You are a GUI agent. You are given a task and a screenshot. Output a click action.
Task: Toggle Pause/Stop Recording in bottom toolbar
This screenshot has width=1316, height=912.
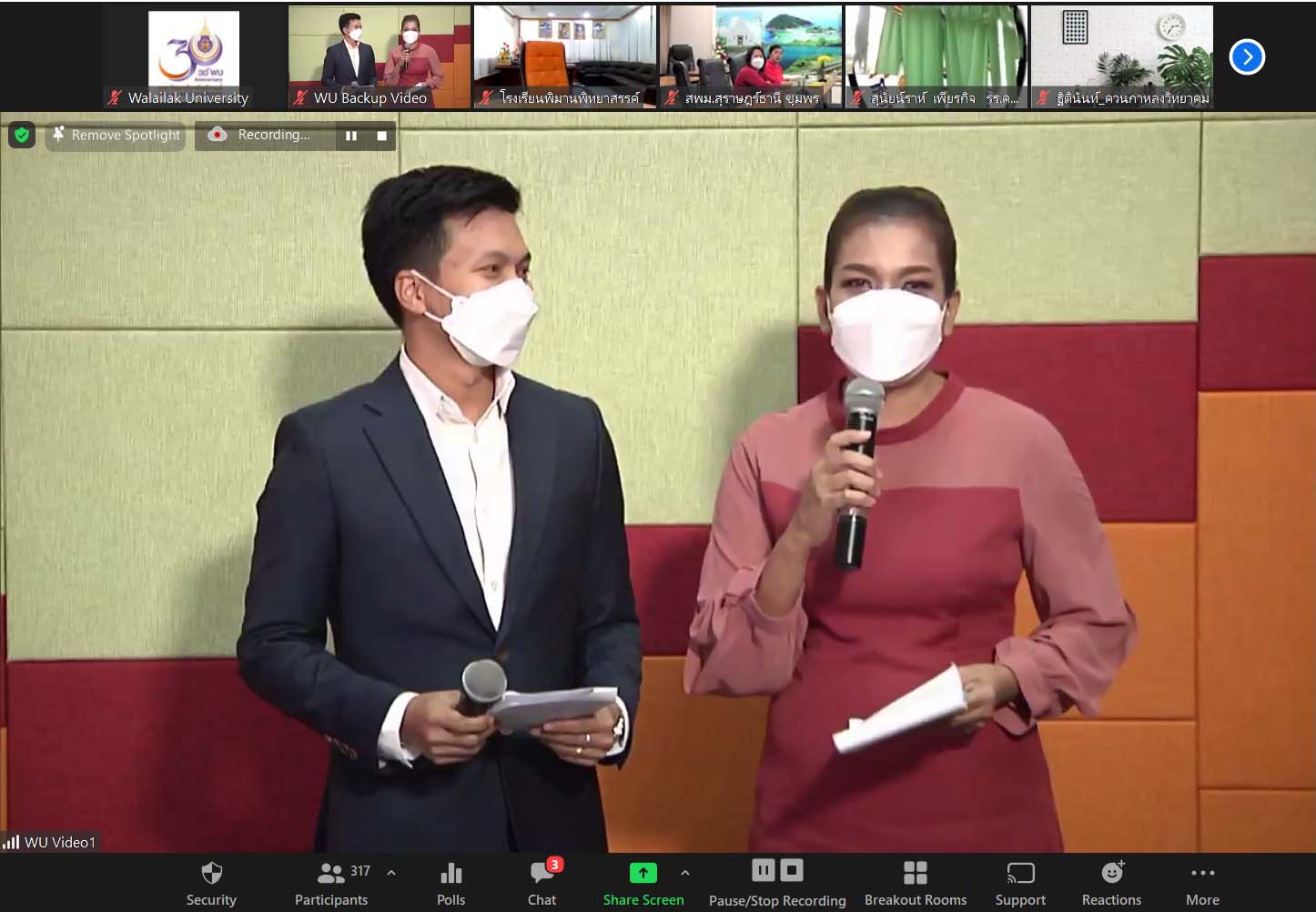click(x=777, y=883)
